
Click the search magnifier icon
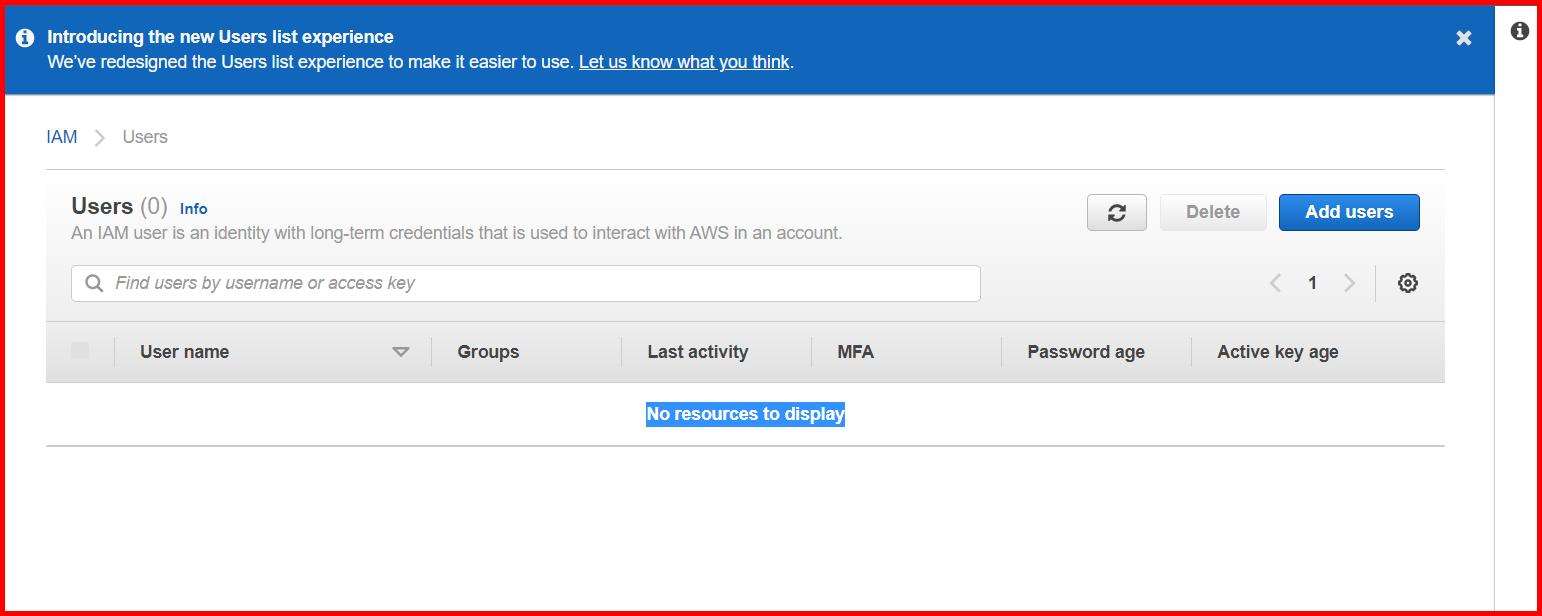(93, 283)
